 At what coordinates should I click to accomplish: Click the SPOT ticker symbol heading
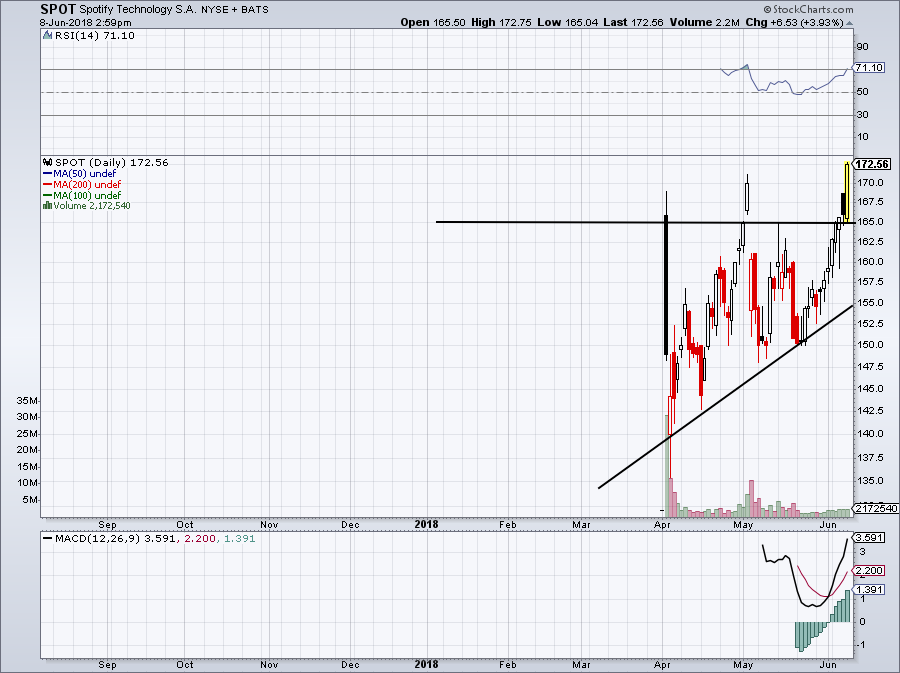(58, 9)
